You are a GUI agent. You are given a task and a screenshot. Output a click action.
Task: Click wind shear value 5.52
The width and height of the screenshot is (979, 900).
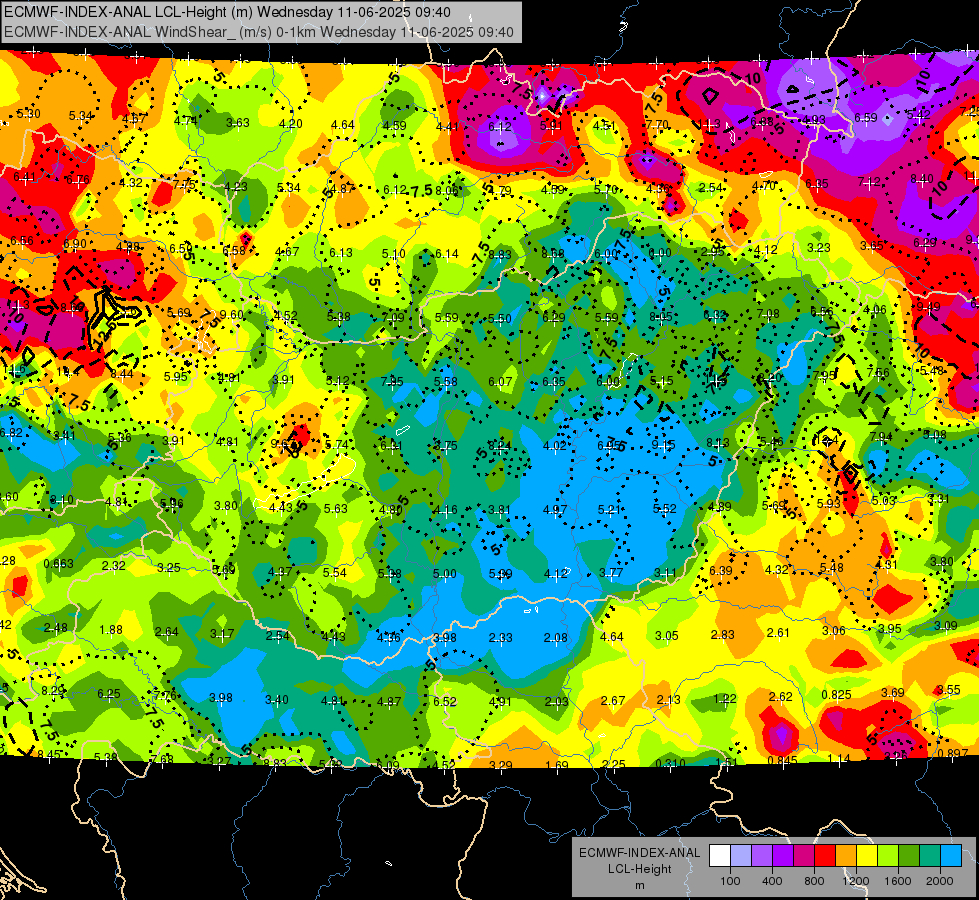pyautogui.click(x=664, y=508)
